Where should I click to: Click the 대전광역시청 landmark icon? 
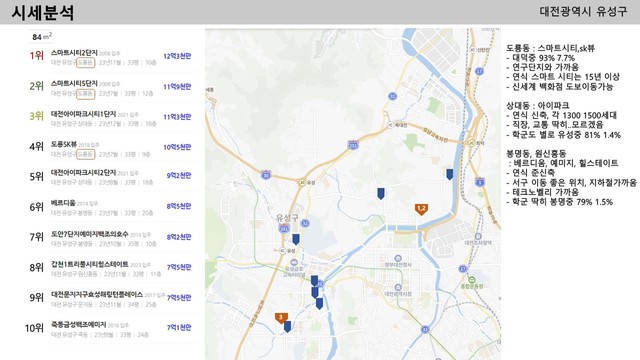point(398,287)
